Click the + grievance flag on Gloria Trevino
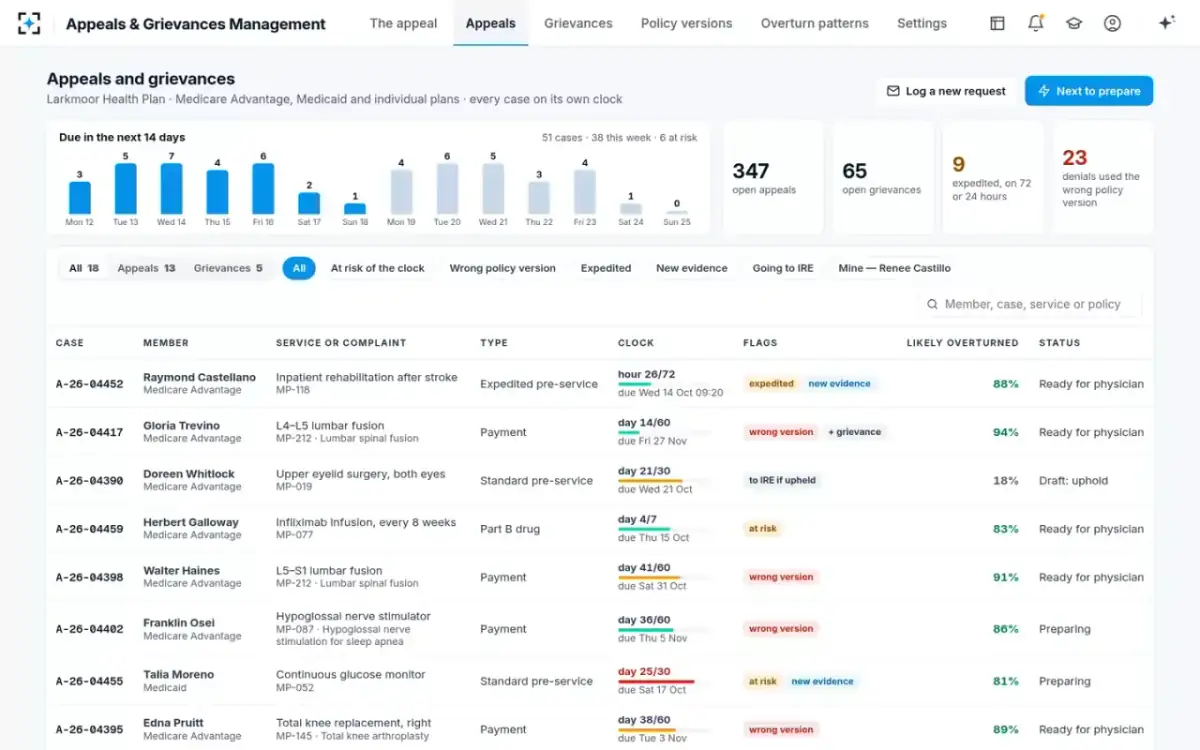 (x=854, y=432)
